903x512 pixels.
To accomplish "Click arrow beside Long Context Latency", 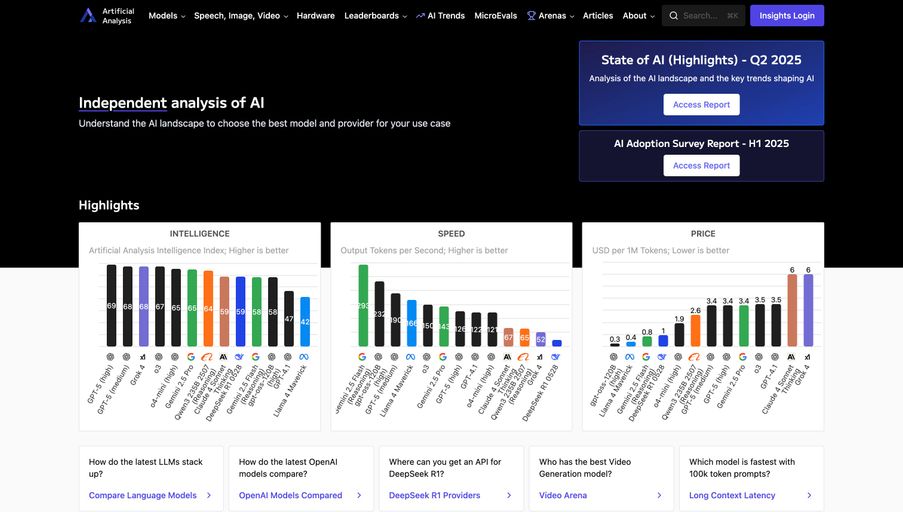I will tap(811, 495).
